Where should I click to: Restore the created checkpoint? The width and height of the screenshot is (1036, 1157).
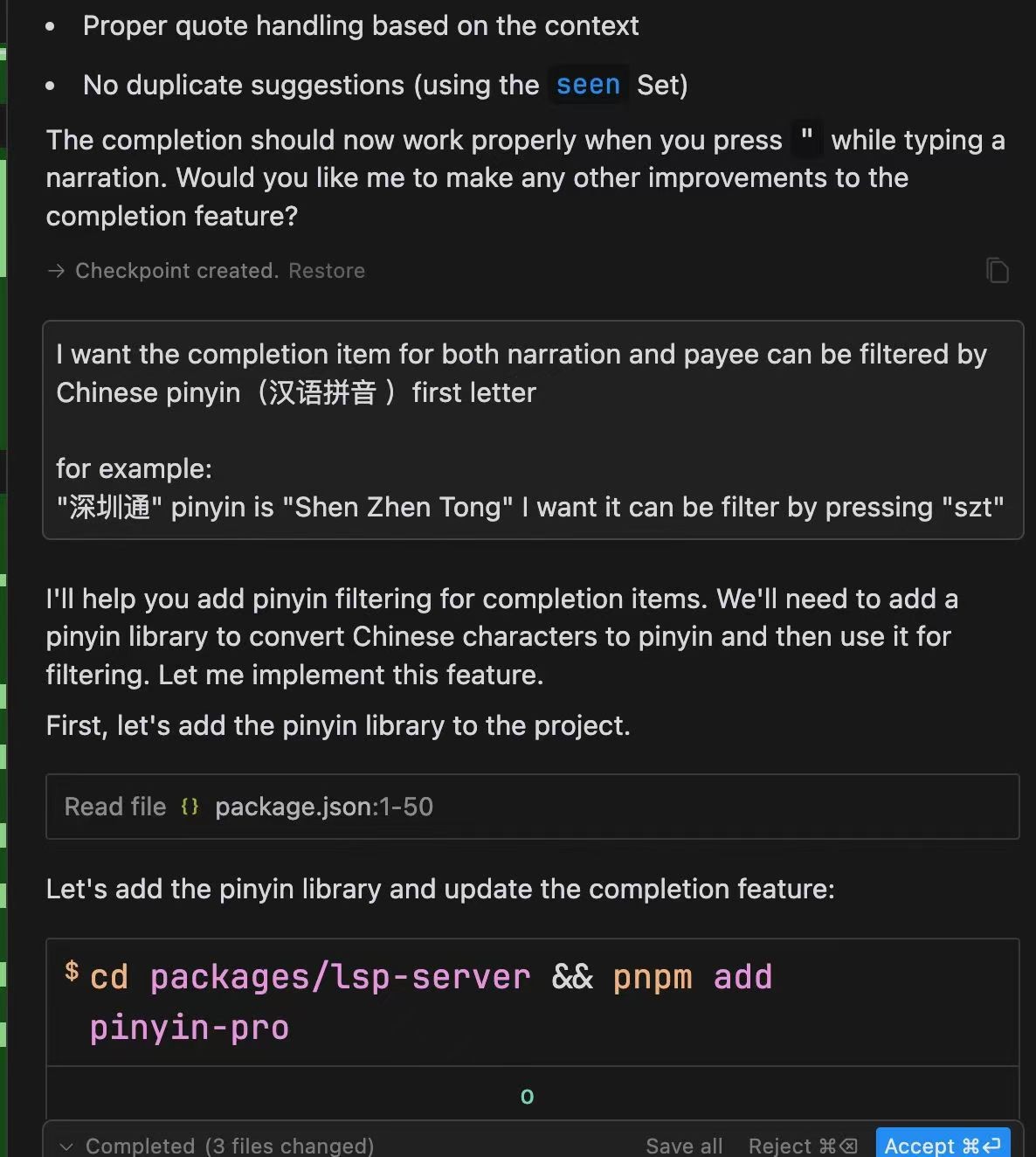(x=327, y=271)
